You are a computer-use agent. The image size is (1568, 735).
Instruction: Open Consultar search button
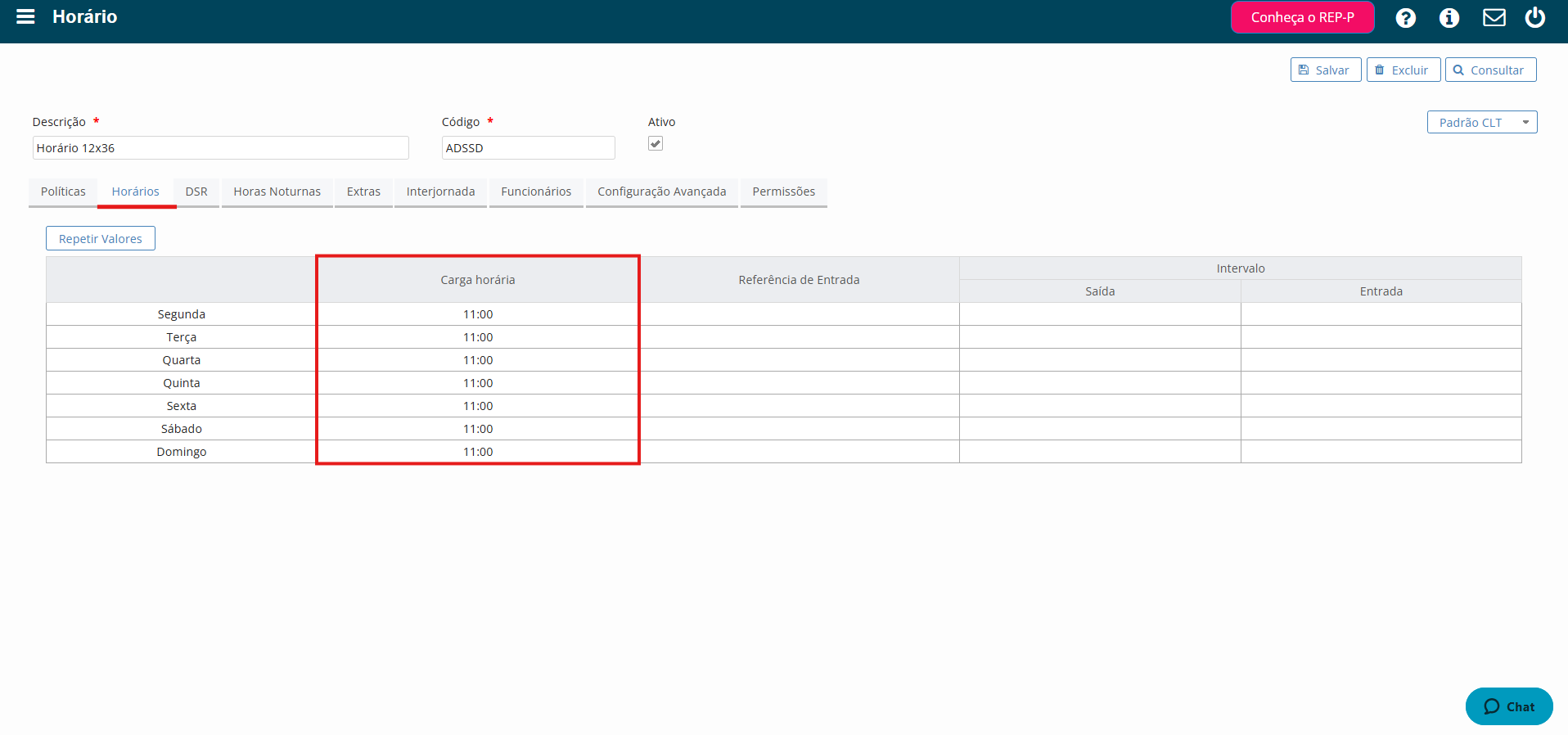click(1490, 70)
